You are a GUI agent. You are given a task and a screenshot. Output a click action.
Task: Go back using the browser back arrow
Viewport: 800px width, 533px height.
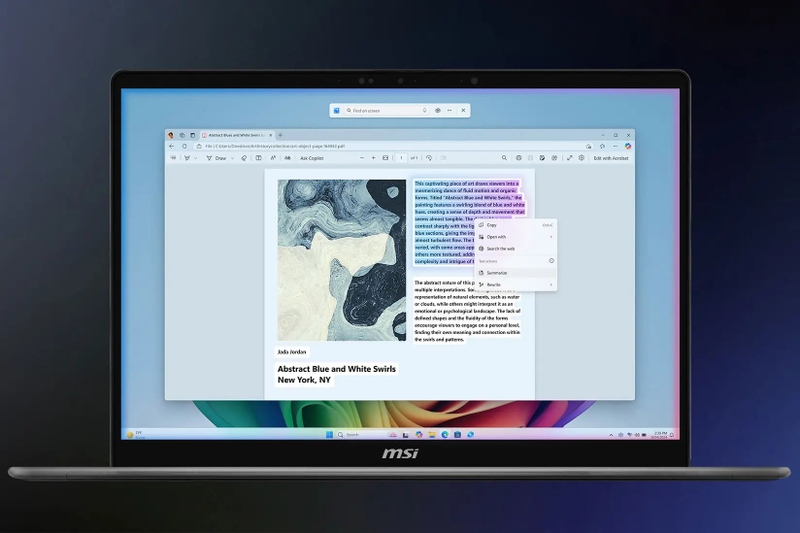172,146
